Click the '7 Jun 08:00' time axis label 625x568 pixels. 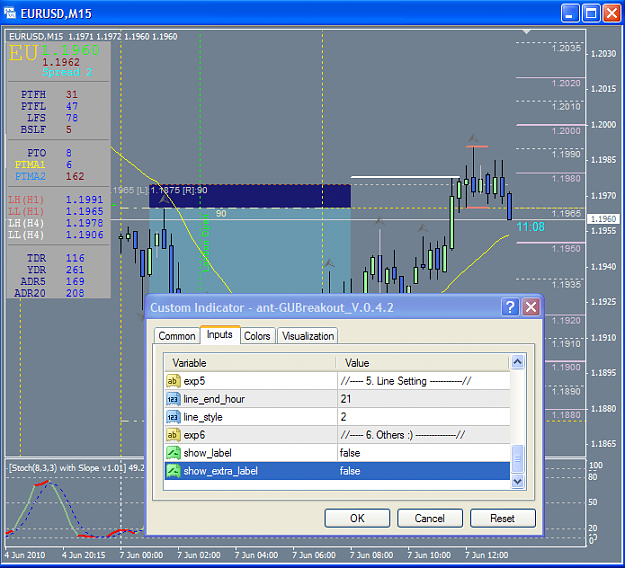[371, 555]
